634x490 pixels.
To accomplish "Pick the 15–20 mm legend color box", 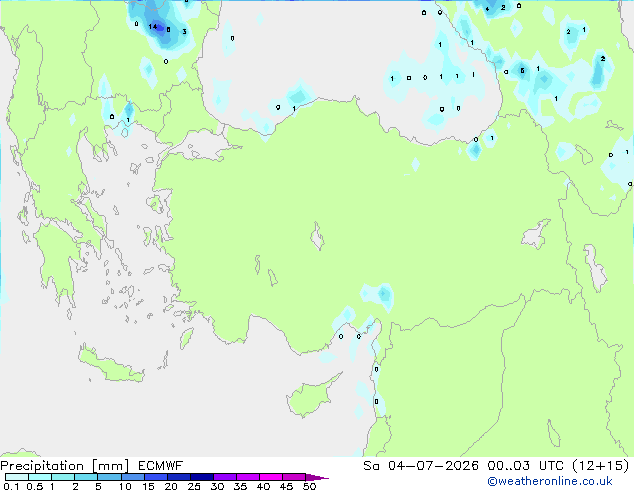I will [155, 477].
